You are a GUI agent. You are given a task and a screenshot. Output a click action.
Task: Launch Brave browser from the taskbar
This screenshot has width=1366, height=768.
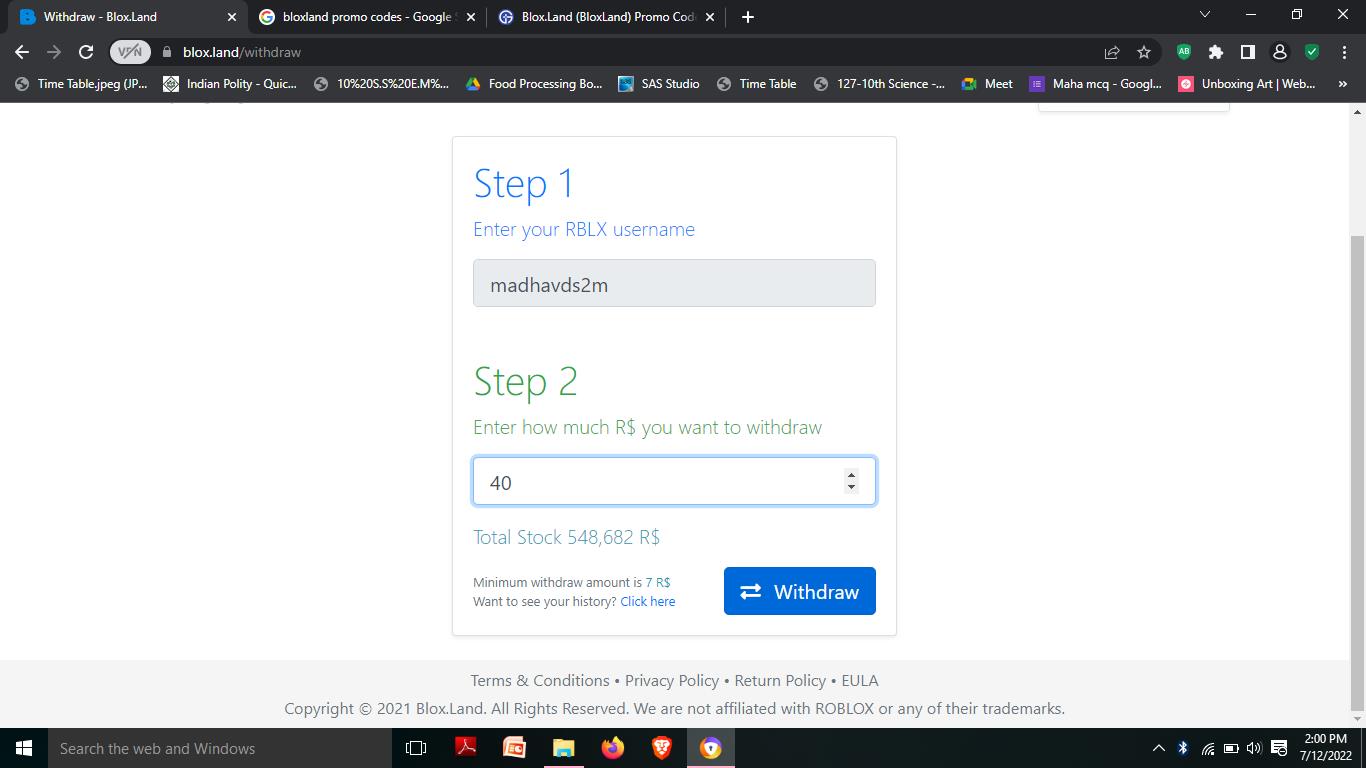coord(661,748)
